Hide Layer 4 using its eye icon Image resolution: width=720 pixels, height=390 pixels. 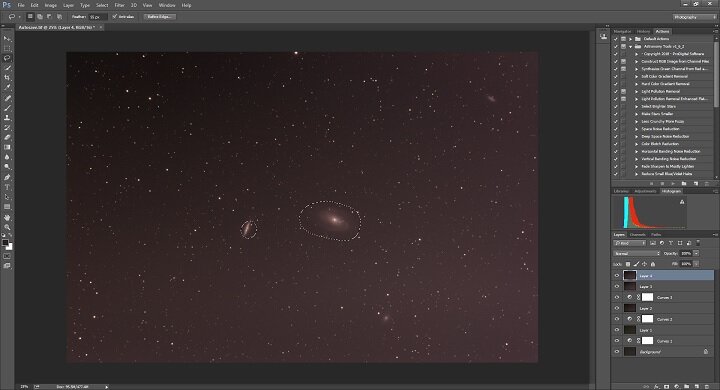pyautogui.click(x=617, y=276)
